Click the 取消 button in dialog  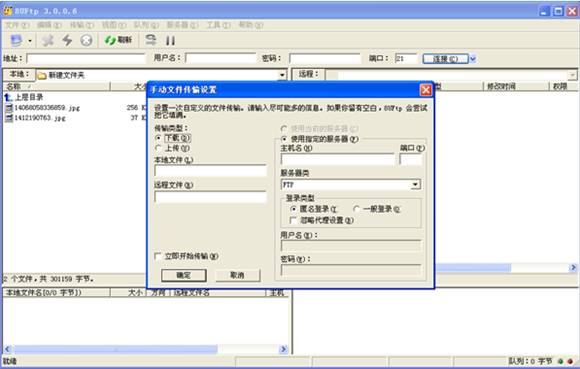237,275
